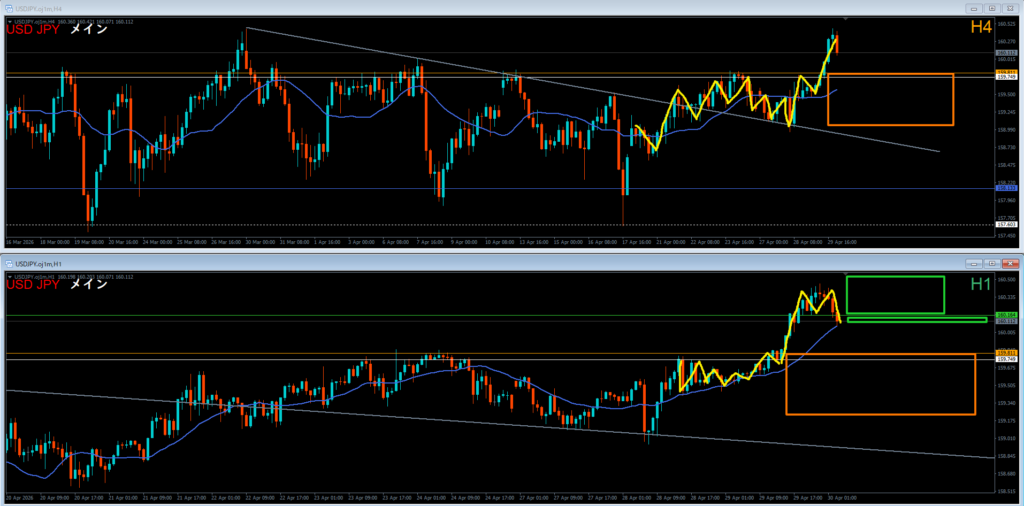Click the chart shift triangle on H1 chart
Viewport: 1024px width, 506px height.
[x=846, y=273]
